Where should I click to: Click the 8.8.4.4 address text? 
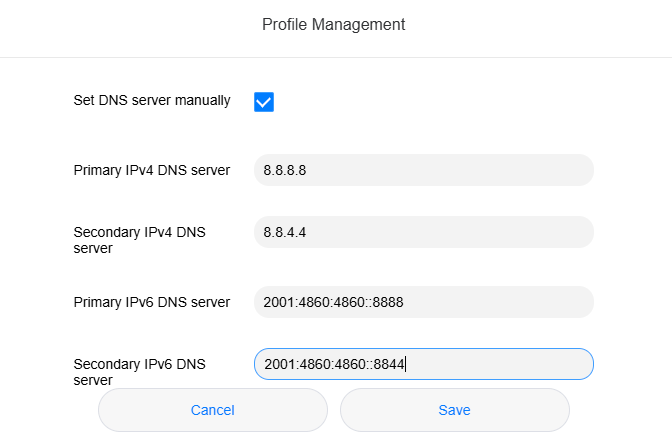coord(285,233)
